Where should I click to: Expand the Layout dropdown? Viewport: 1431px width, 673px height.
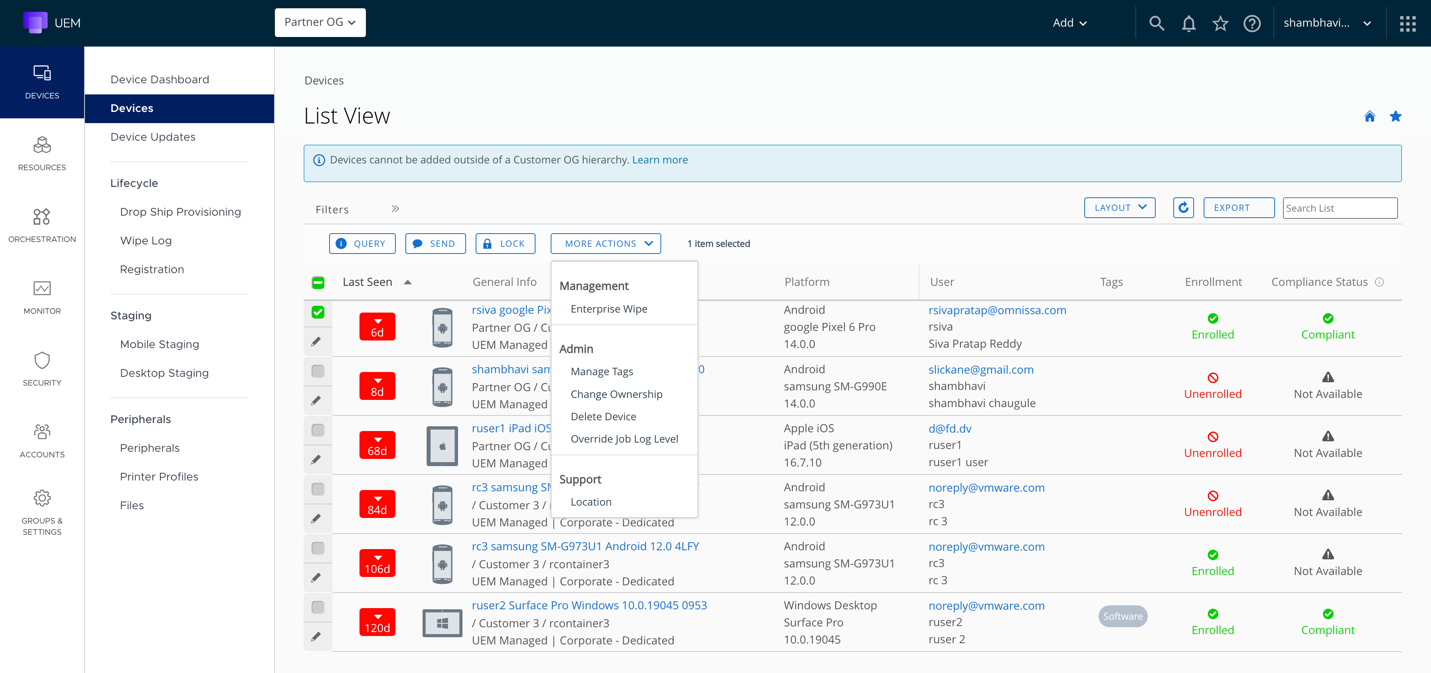1119,207
